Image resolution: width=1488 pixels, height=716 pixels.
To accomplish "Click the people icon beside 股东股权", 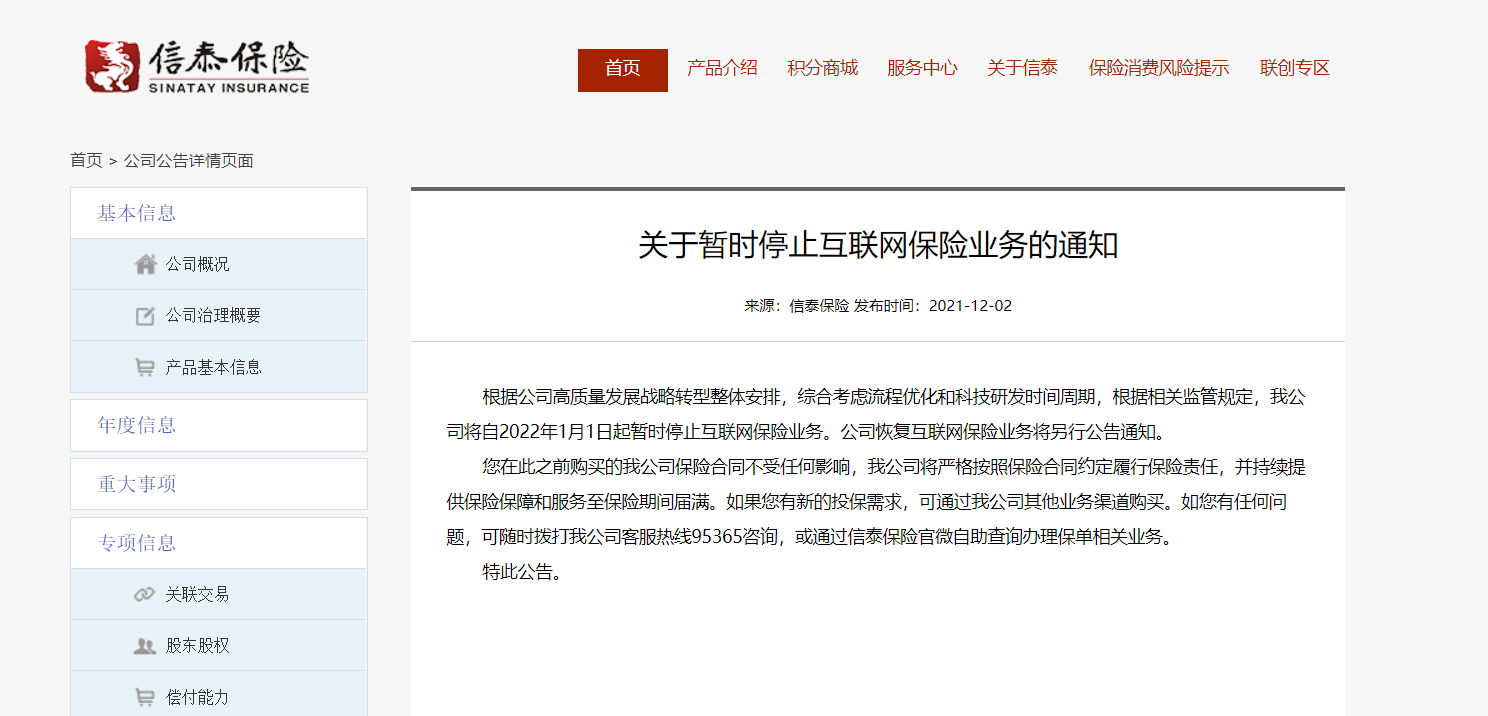I will (x=145, y=646).
